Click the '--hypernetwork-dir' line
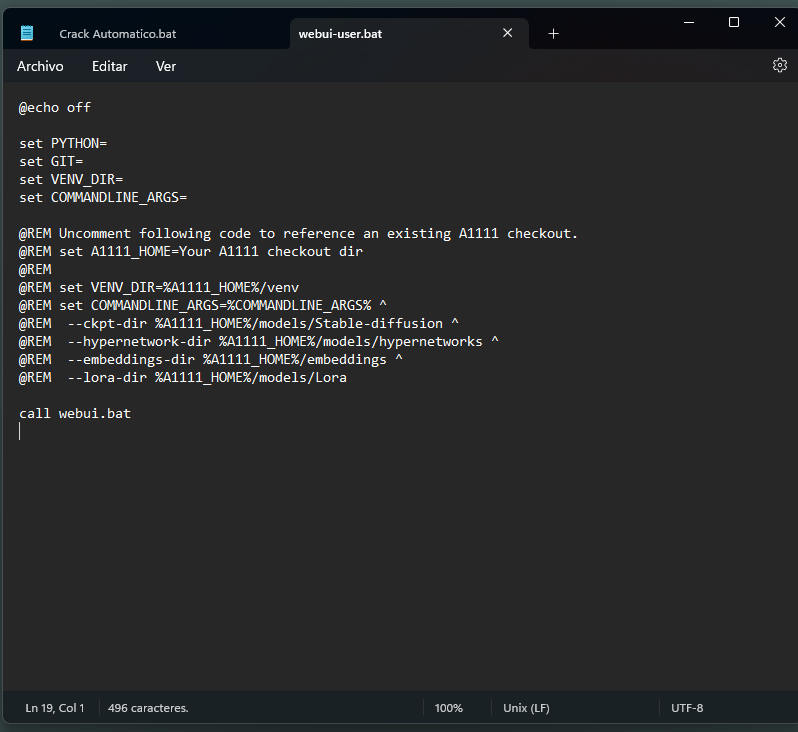Screen dimensions: 798x732 (x=259, y=342)
